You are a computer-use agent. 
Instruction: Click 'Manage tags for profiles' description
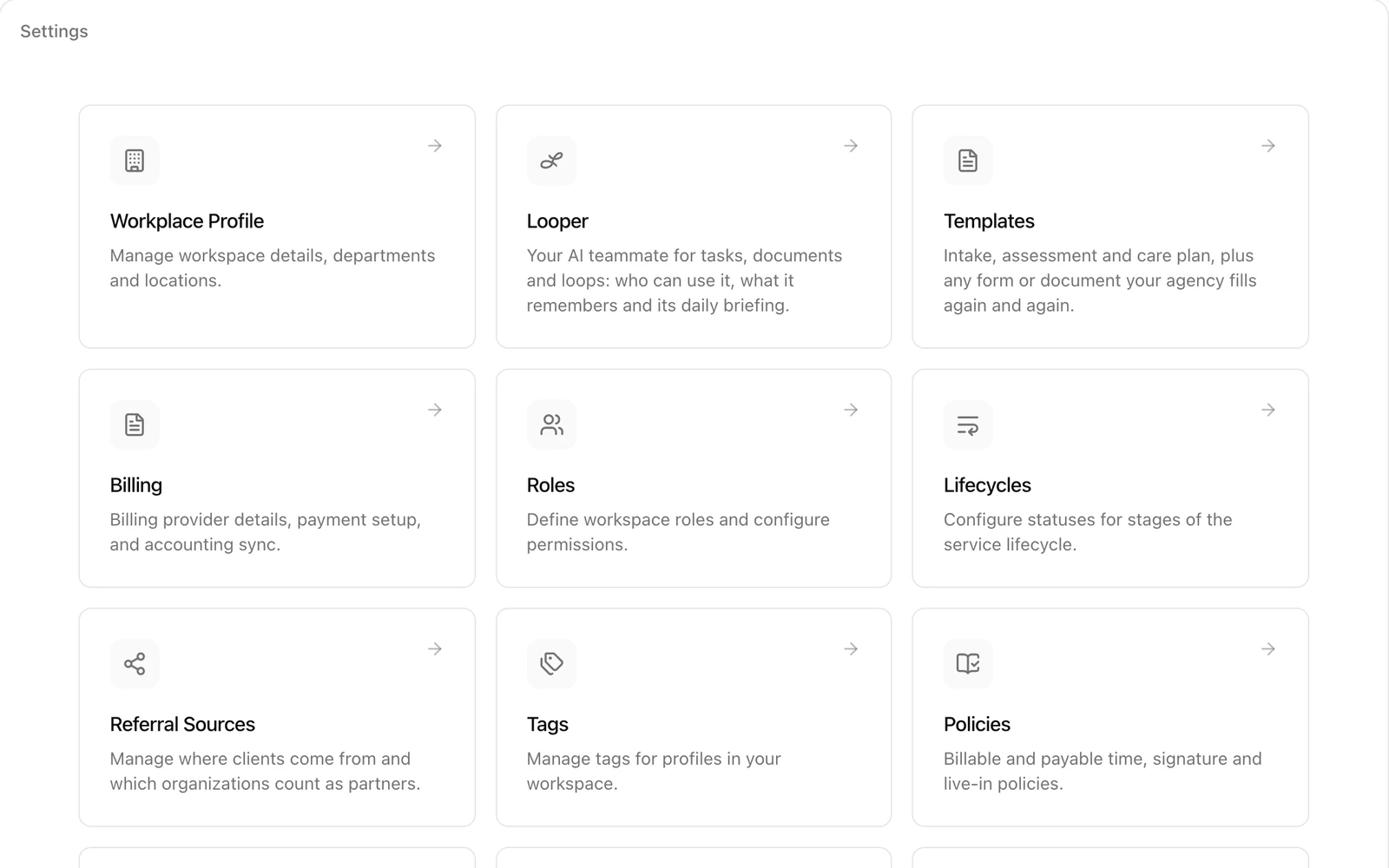coord(654,771)
